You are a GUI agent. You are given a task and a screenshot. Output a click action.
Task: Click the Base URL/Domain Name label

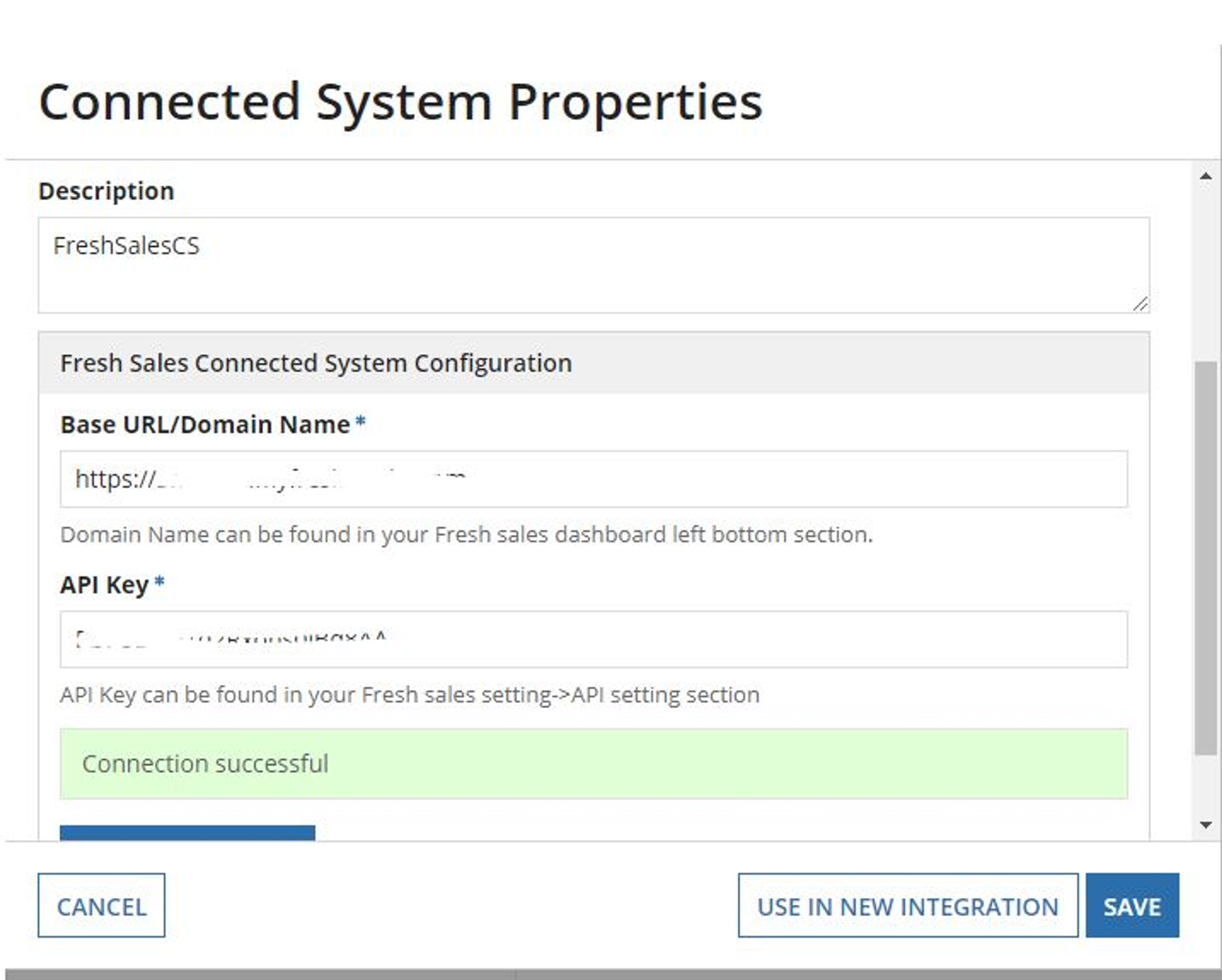[x=205, y=425]
